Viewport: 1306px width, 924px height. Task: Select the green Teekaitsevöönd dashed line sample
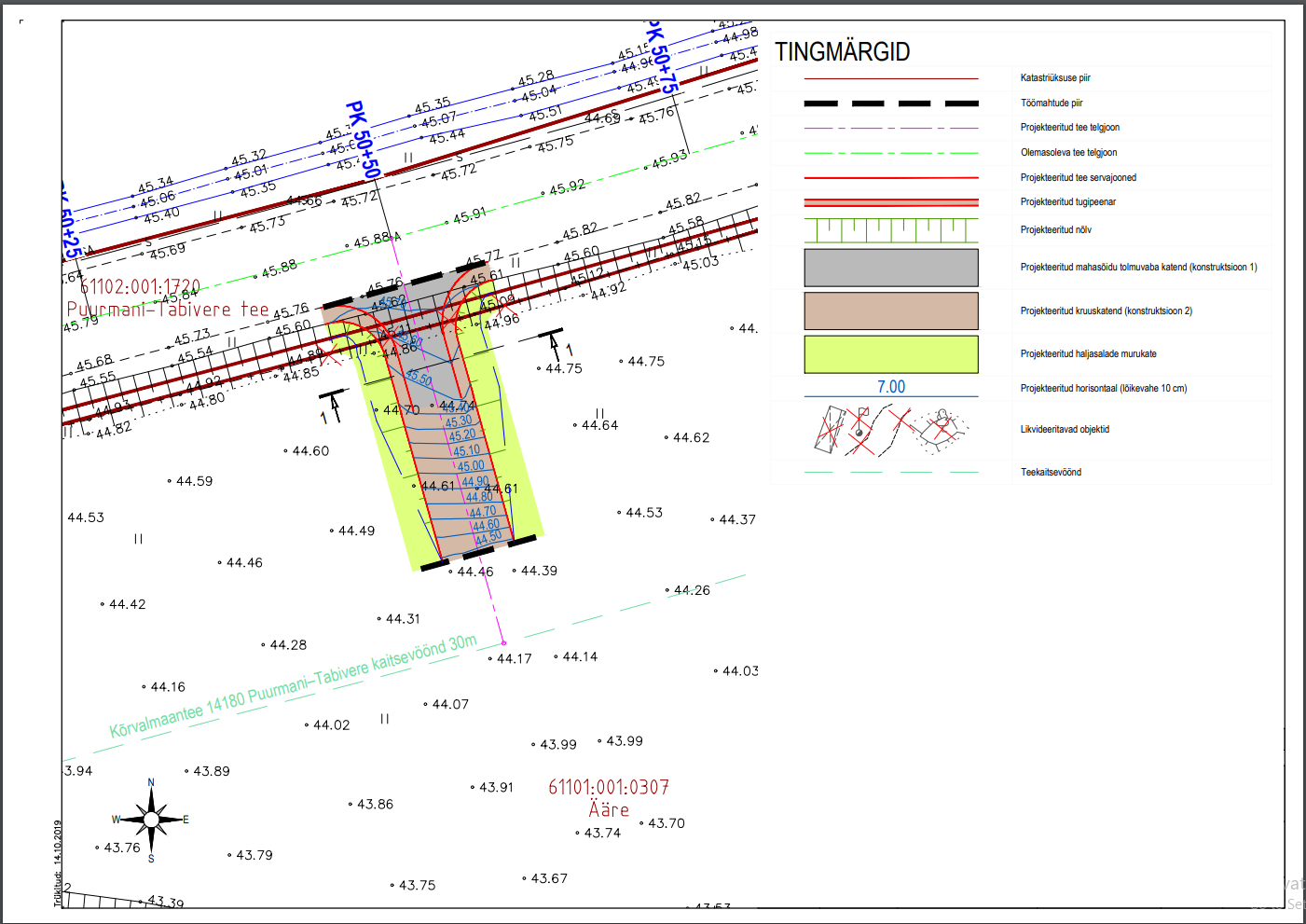click(x=891, y=473)
